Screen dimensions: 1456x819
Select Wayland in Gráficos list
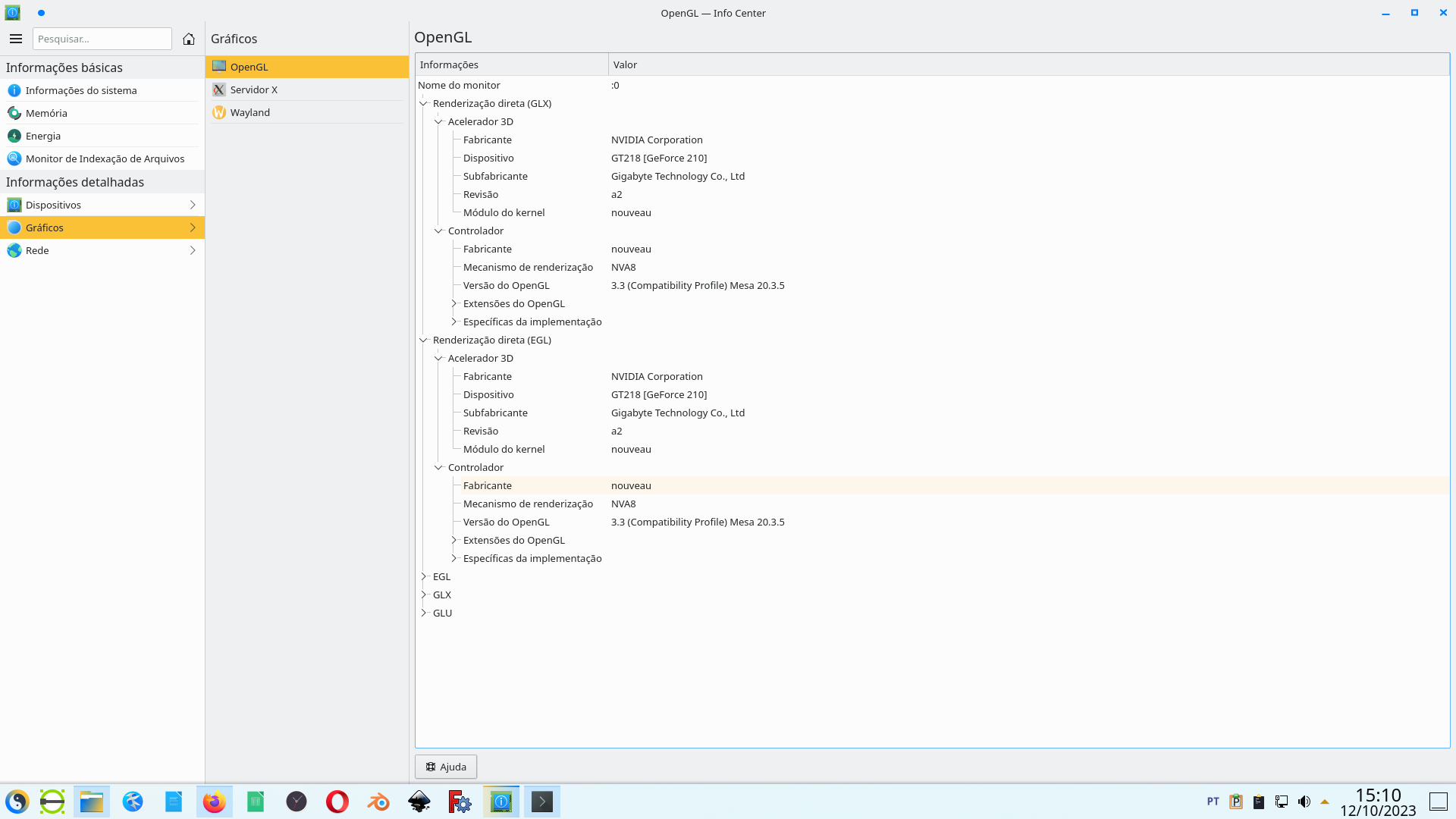click(307, 112)
